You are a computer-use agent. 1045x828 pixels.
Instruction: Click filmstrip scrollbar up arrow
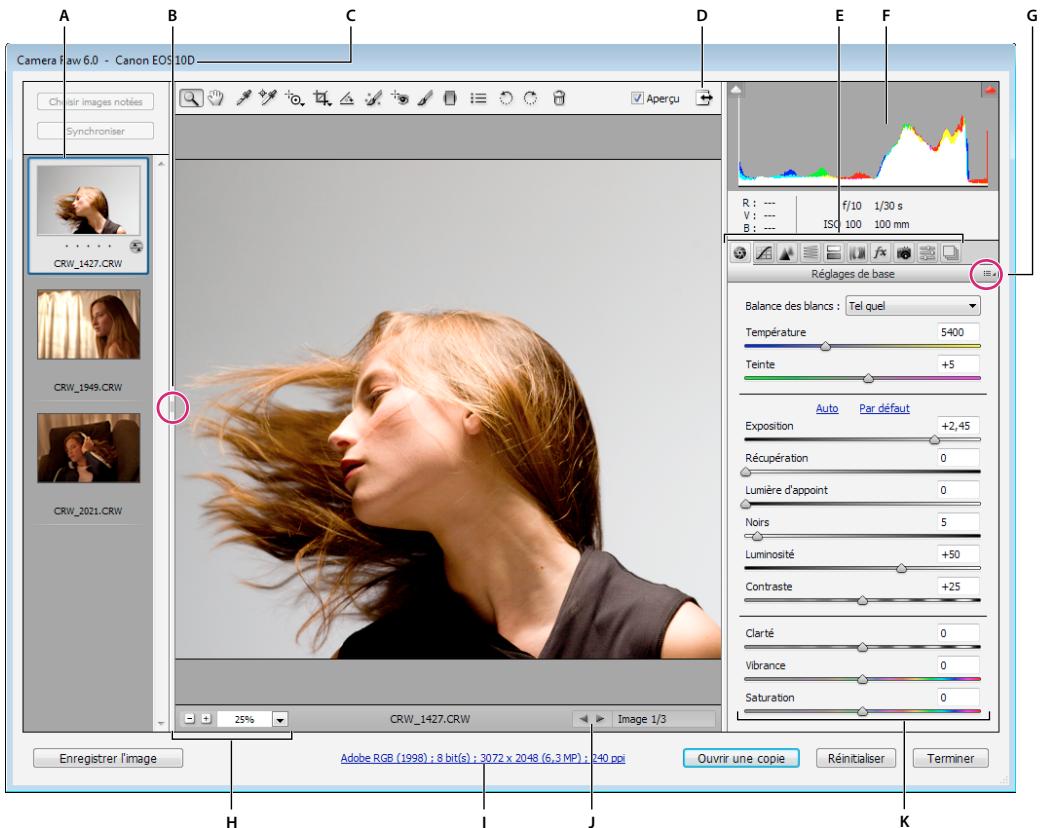coord(161,163)
